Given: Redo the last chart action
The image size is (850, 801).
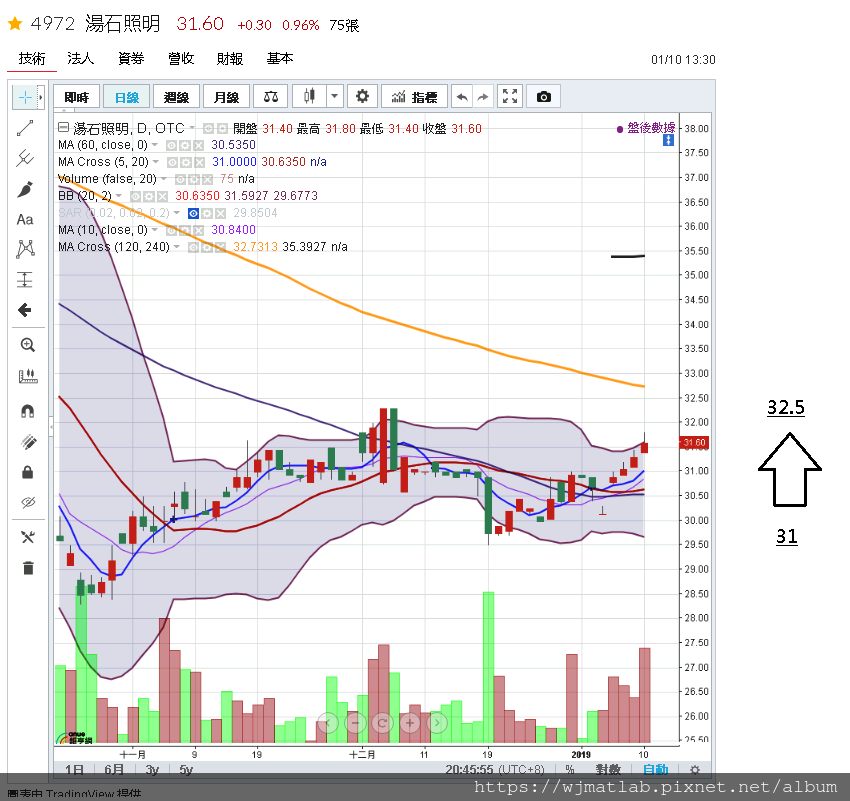Looking at the screenshot, I should (482, 97).
